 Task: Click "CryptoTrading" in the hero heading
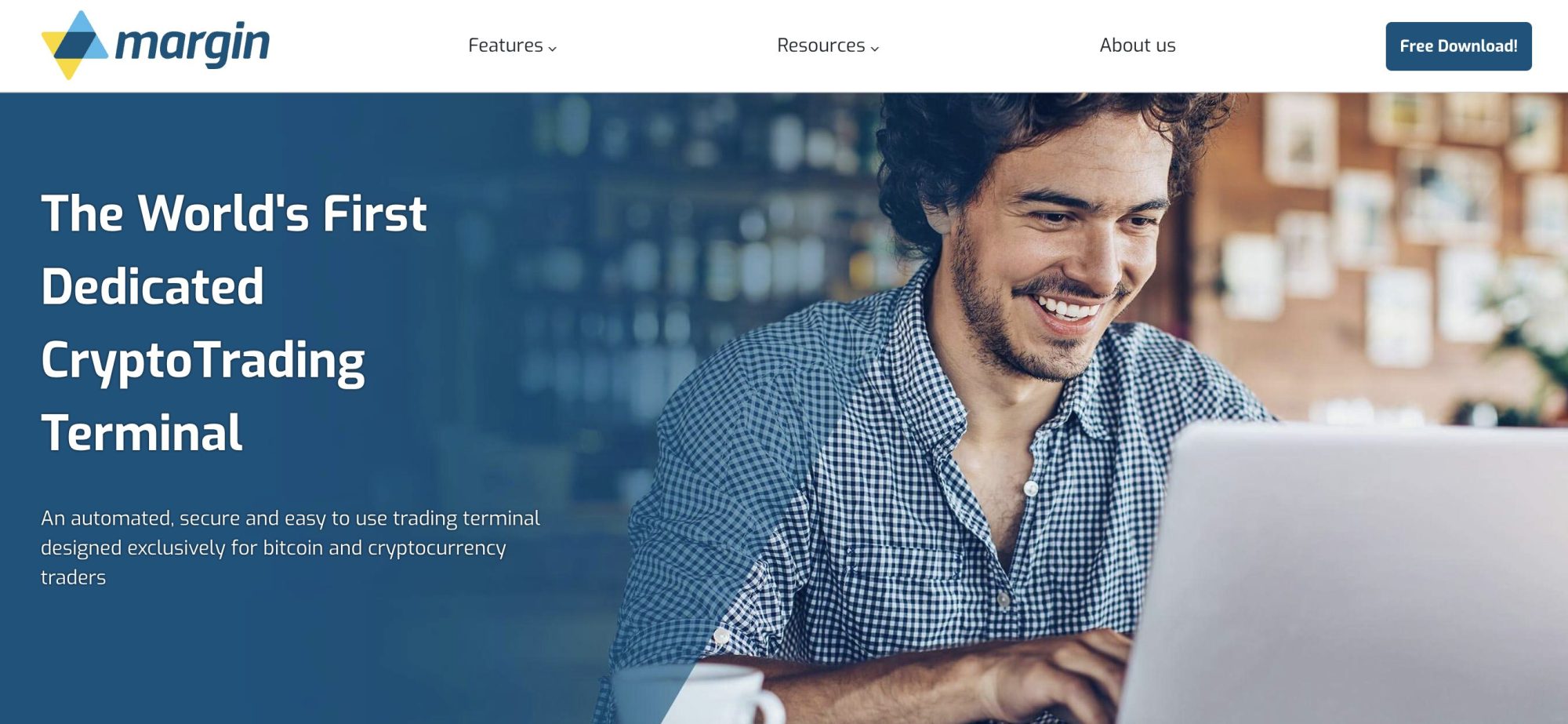point(203,361)
